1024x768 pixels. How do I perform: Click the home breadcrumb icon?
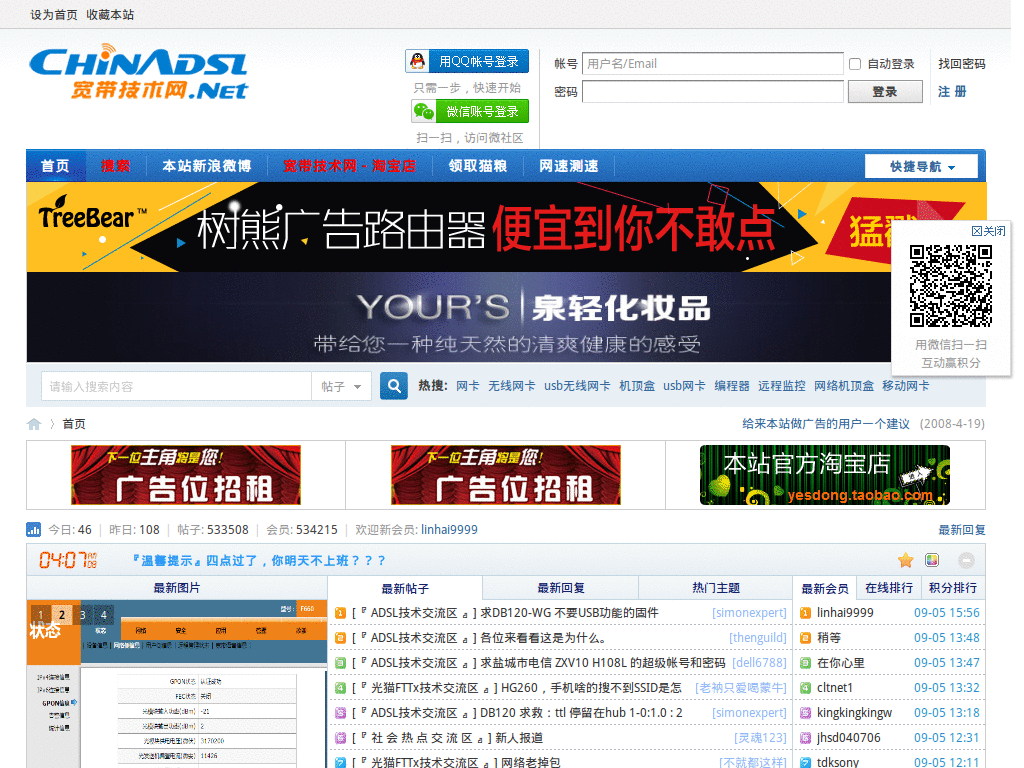34,424
